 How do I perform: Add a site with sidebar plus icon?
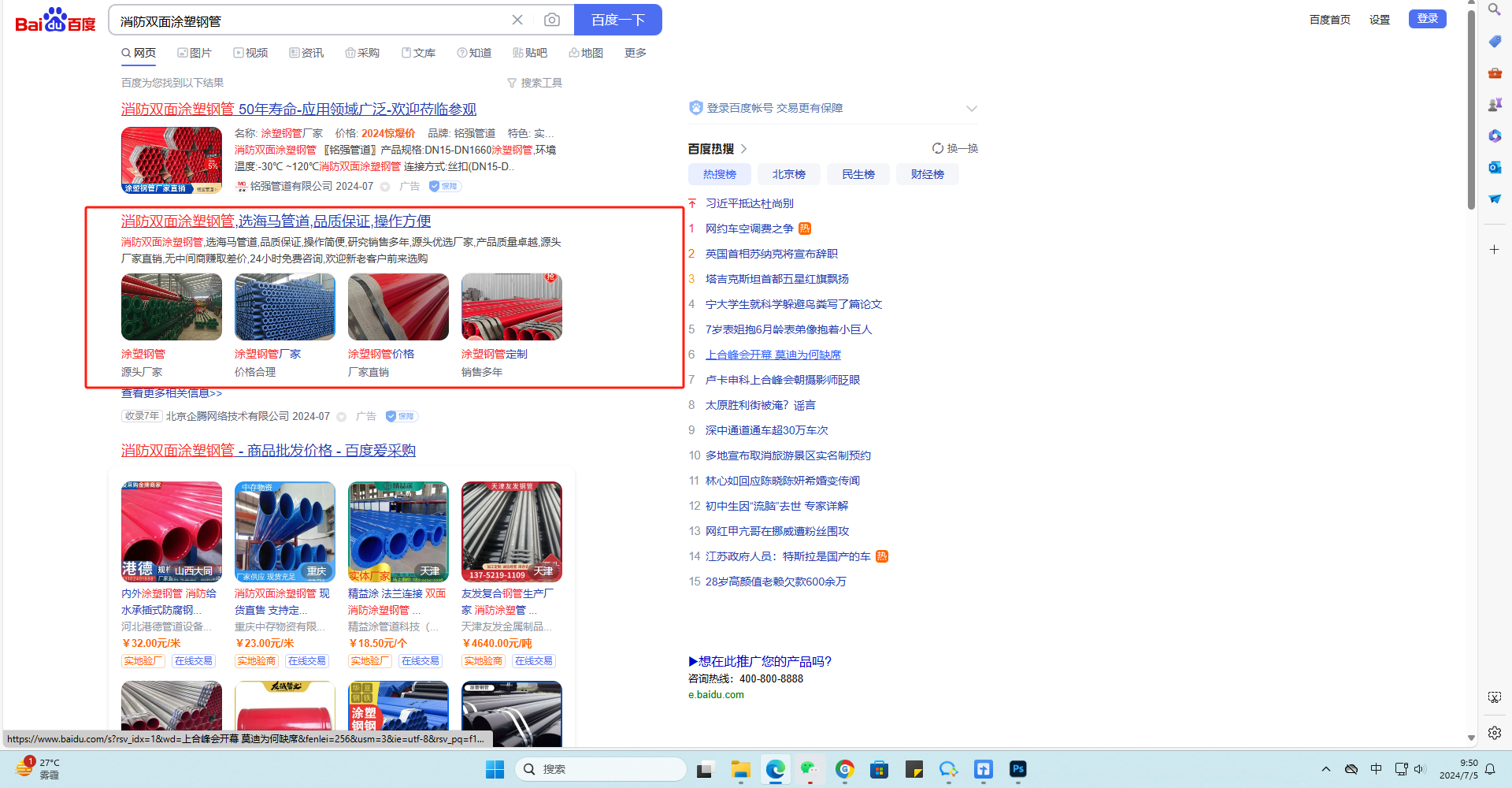pos(1495,249)
